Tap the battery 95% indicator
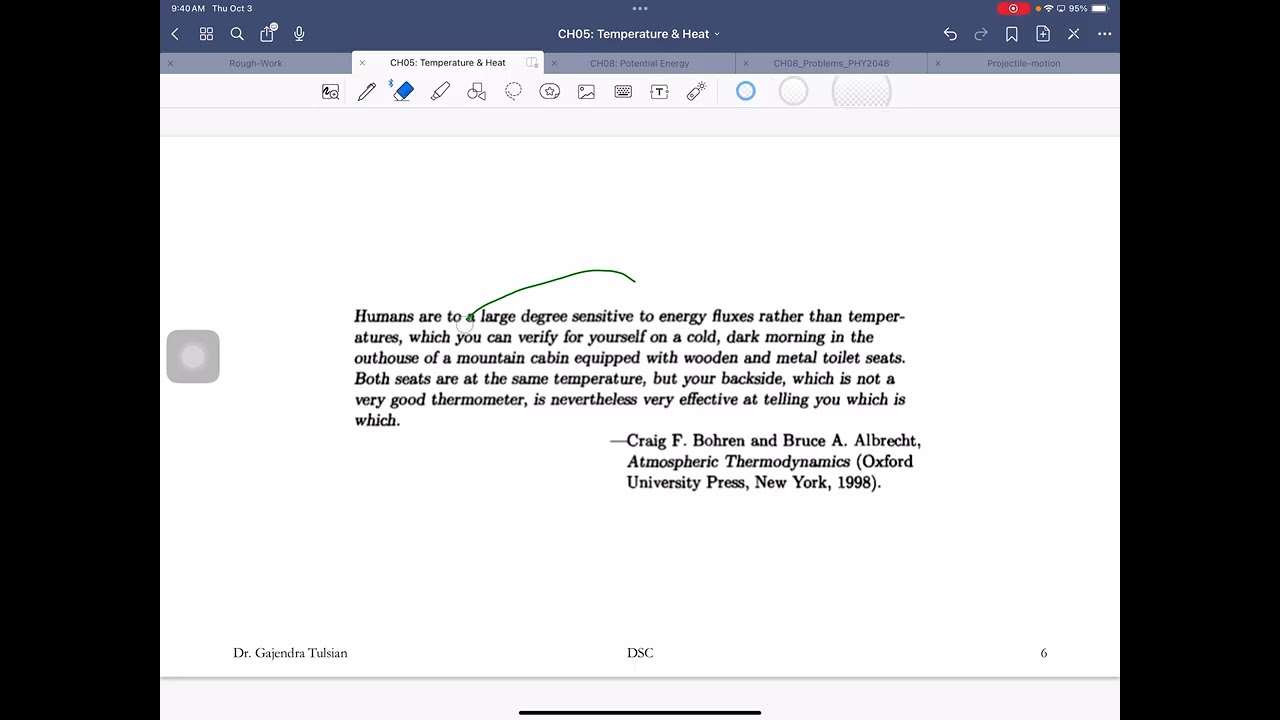 click(x=1088, y=8)
